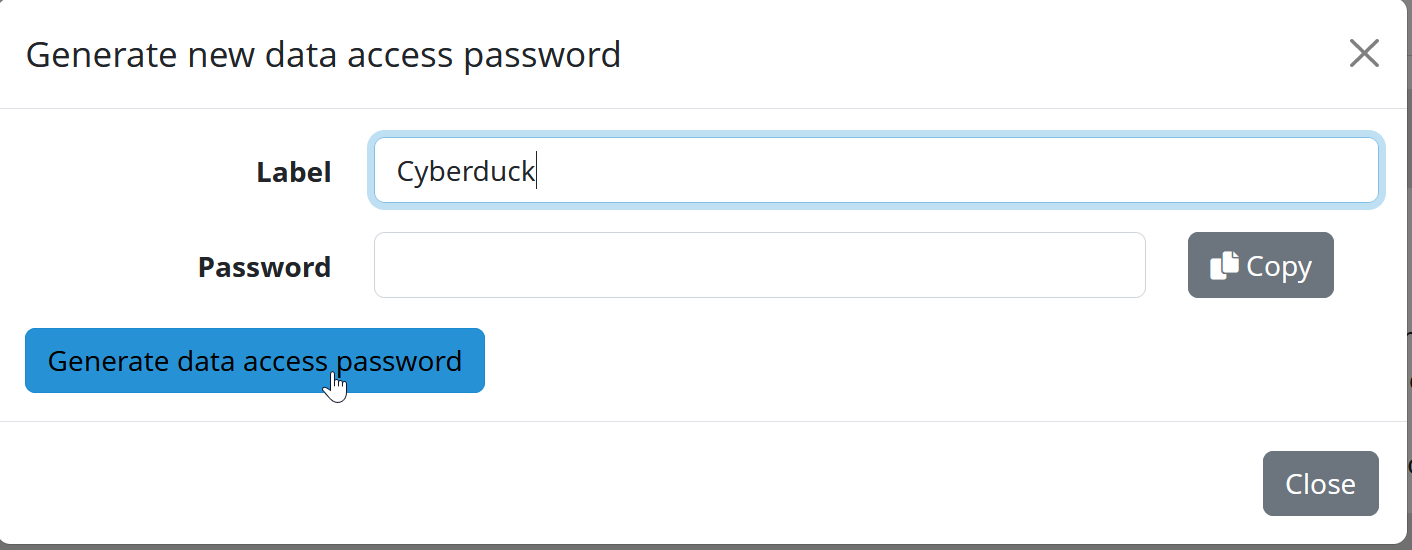Click the Generate data access password button
This screenshot has height=550, width=1412.
[x=255, y=360]
